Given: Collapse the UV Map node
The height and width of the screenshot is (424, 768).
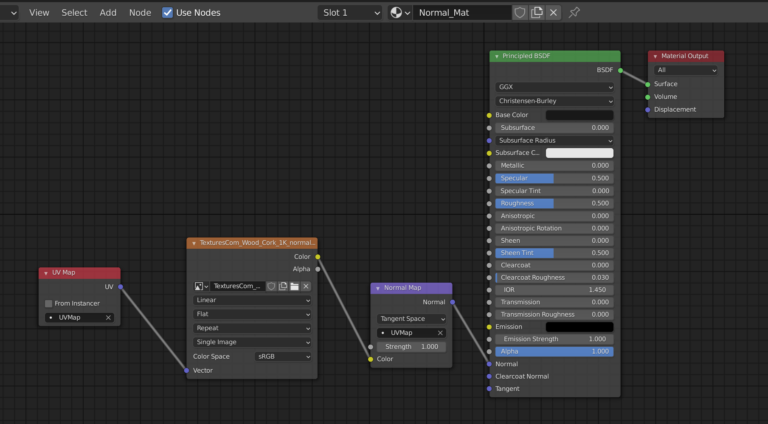Looking at the screenshot, I should click(x=46, y=273).
